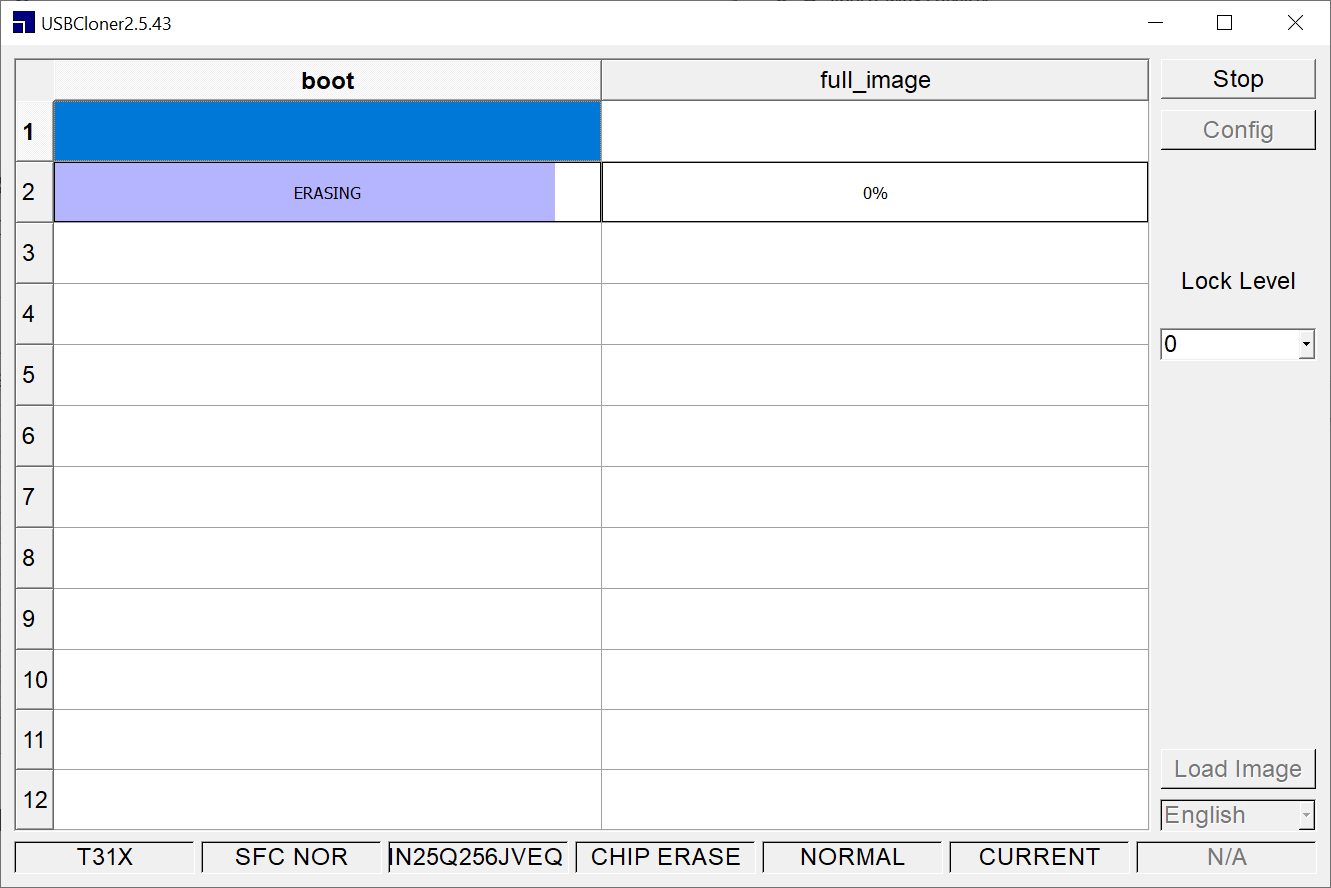Screen dimensions: 1331x888
Task: Close the USBCloner window
Action: coord(1295,23)
